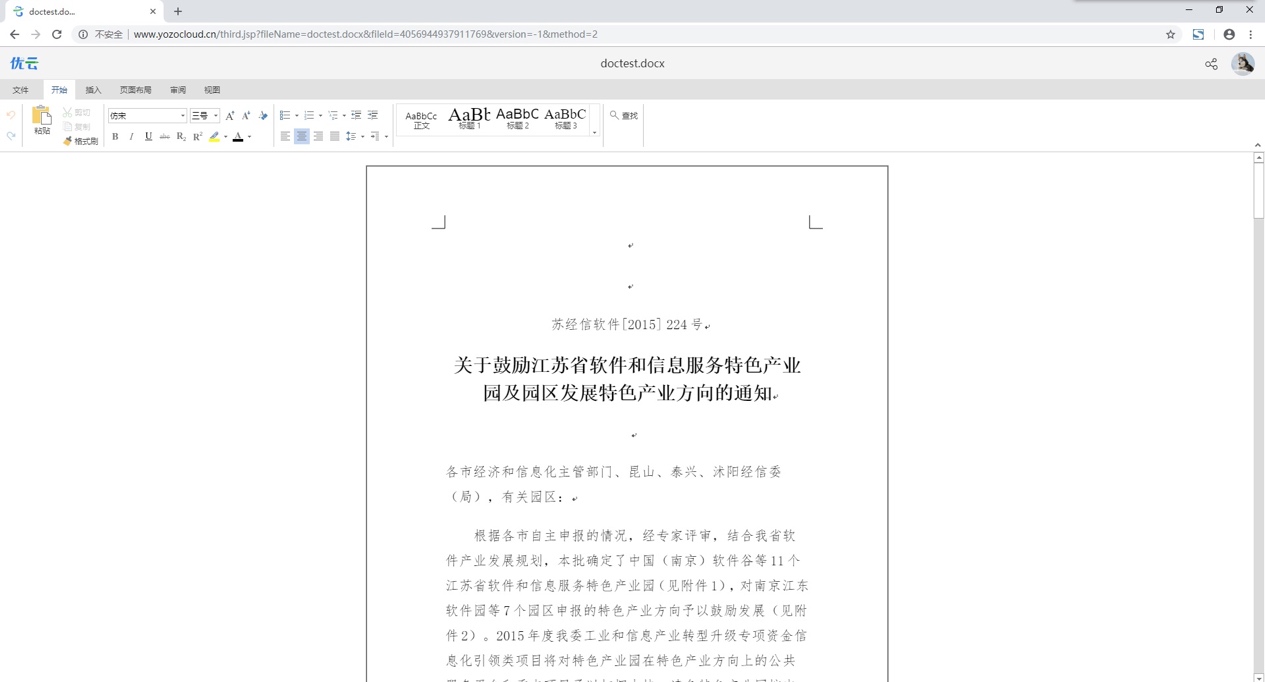The height and width of the screenshot is (682, 1265).
Task: Open the 页面布局 (Page Layout) tab
Action: (135, 90)
